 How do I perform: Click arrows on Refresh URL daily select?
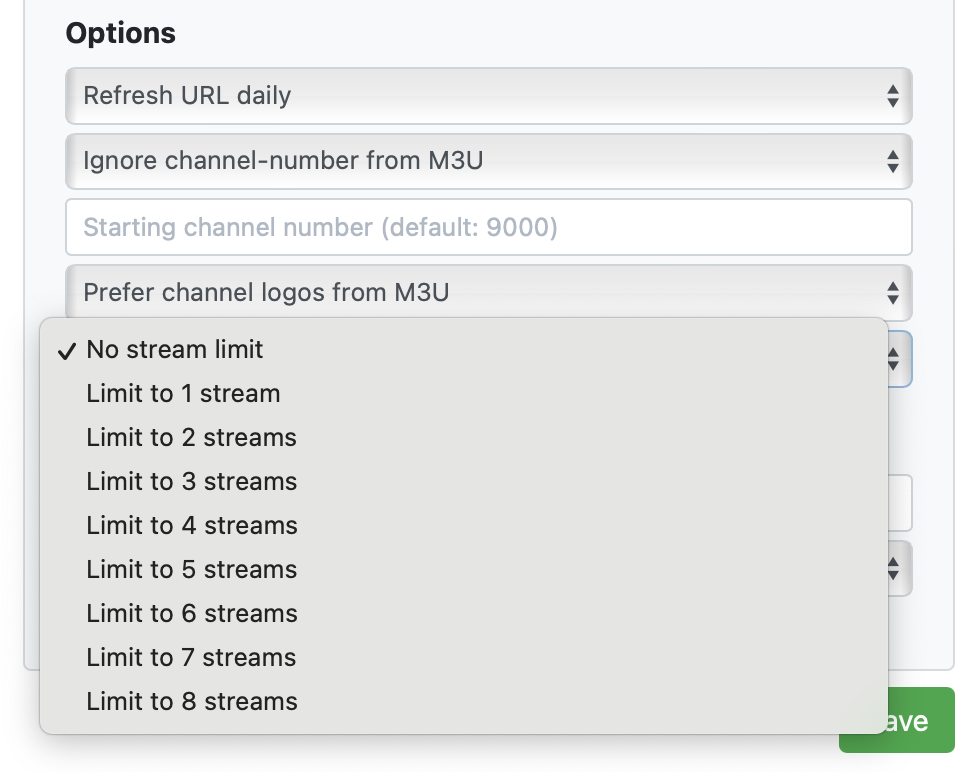coord(893,97)
